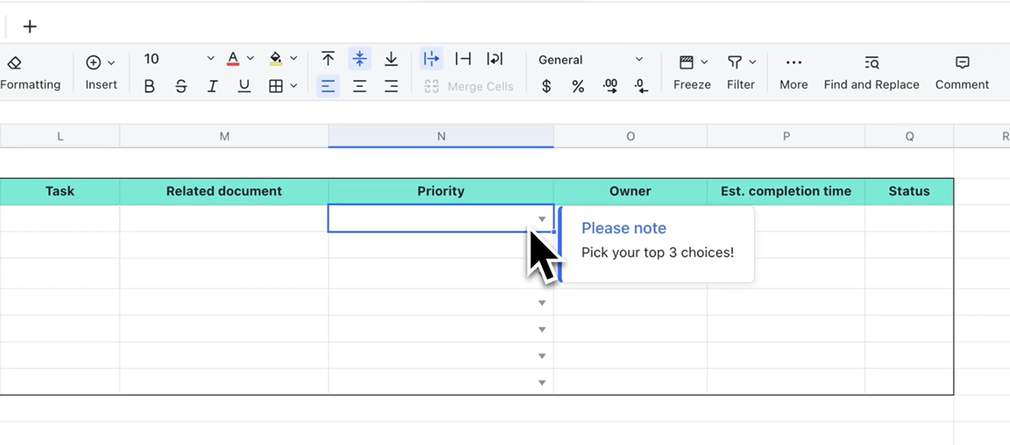This screenshot has width=1010, height=445.
Task: Open dropdown arrow in selected Priority cell
Action: [x=542, y=219]
